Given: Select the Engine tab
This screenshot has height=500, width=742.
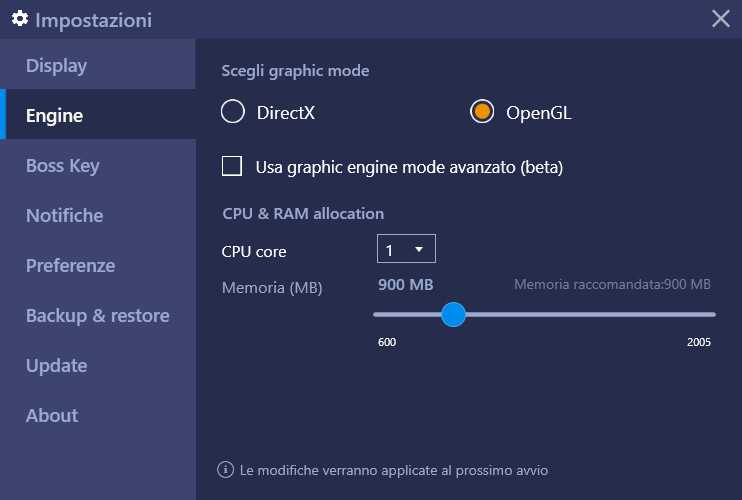Looking at the screenshot, I should 97,114.
